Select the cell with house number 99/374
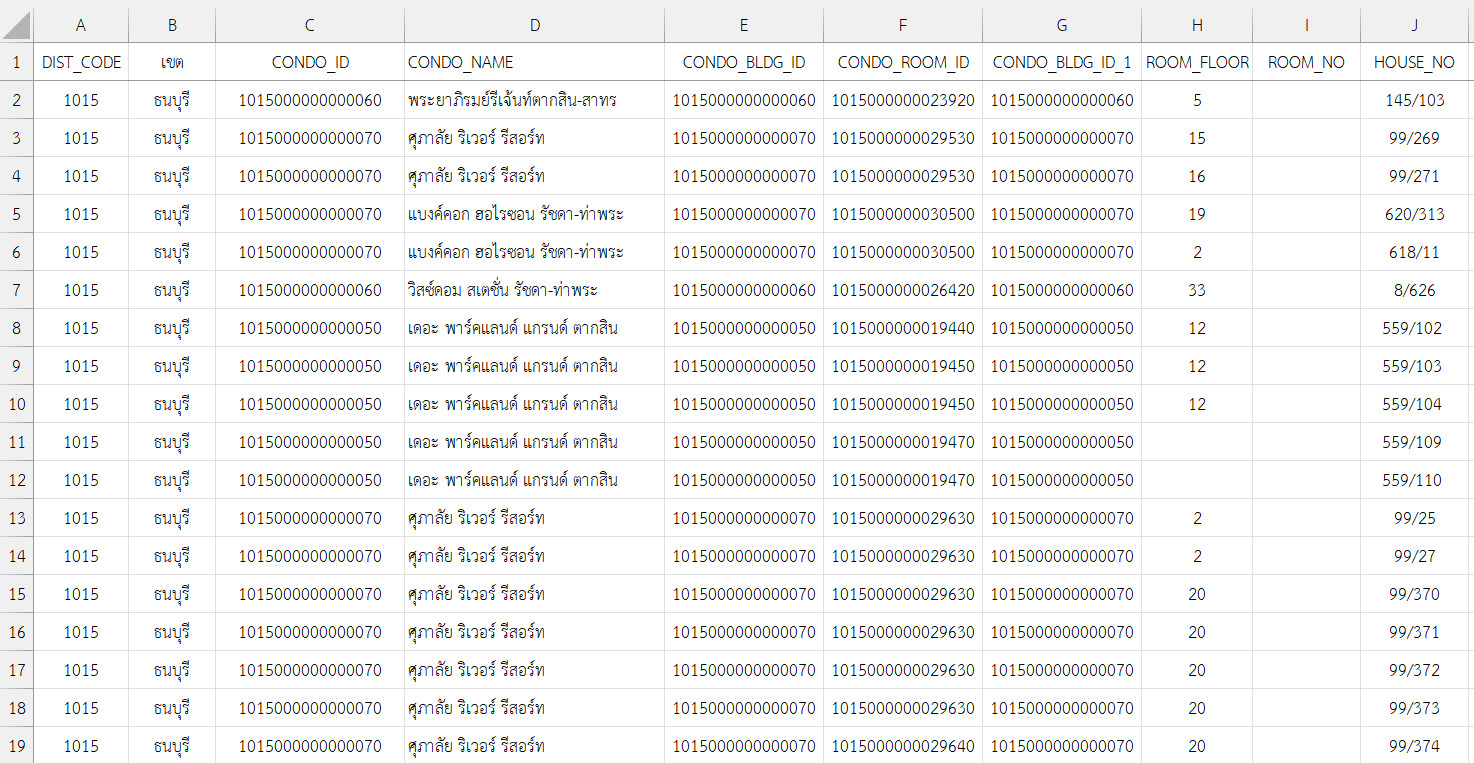This screenshot has height=763, width=1474. pos(1414,746)
